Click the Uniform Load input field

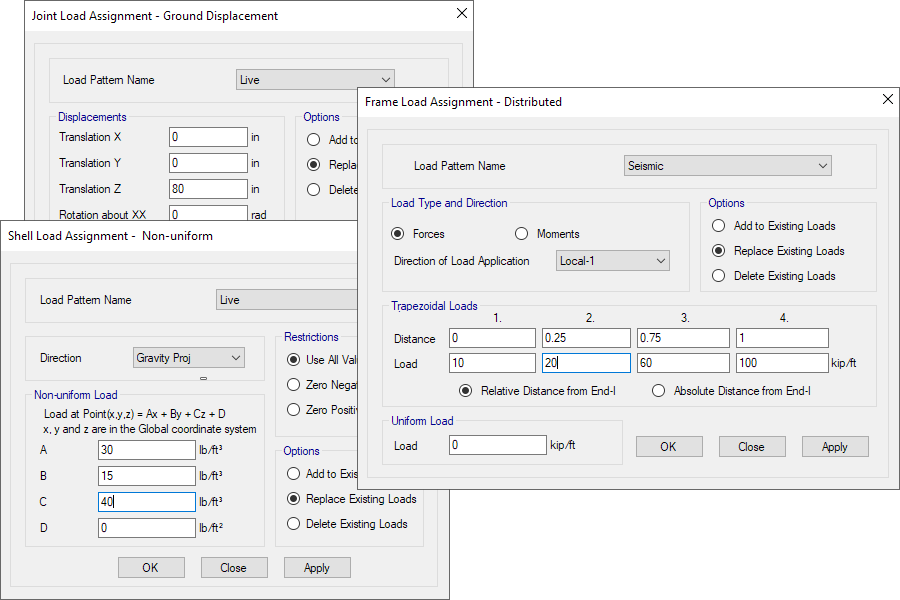click(497, 445)
